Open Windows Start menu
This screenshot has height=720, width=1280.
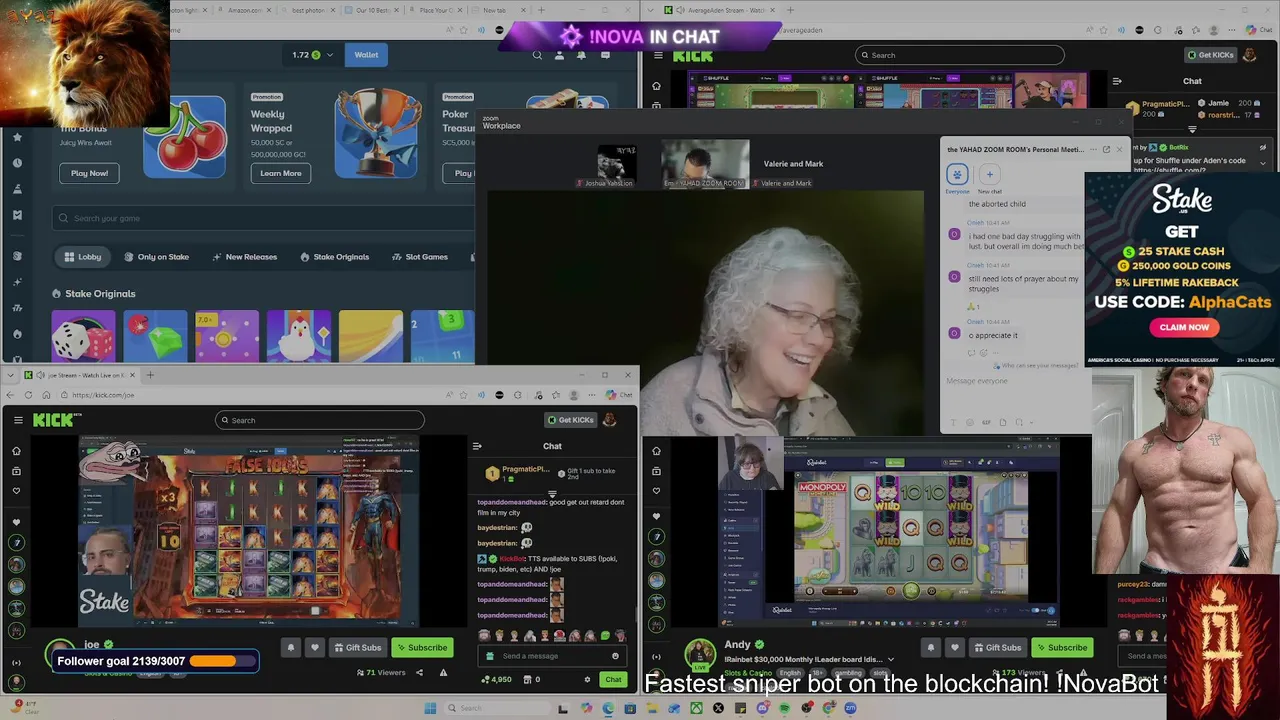coord(430,708)
